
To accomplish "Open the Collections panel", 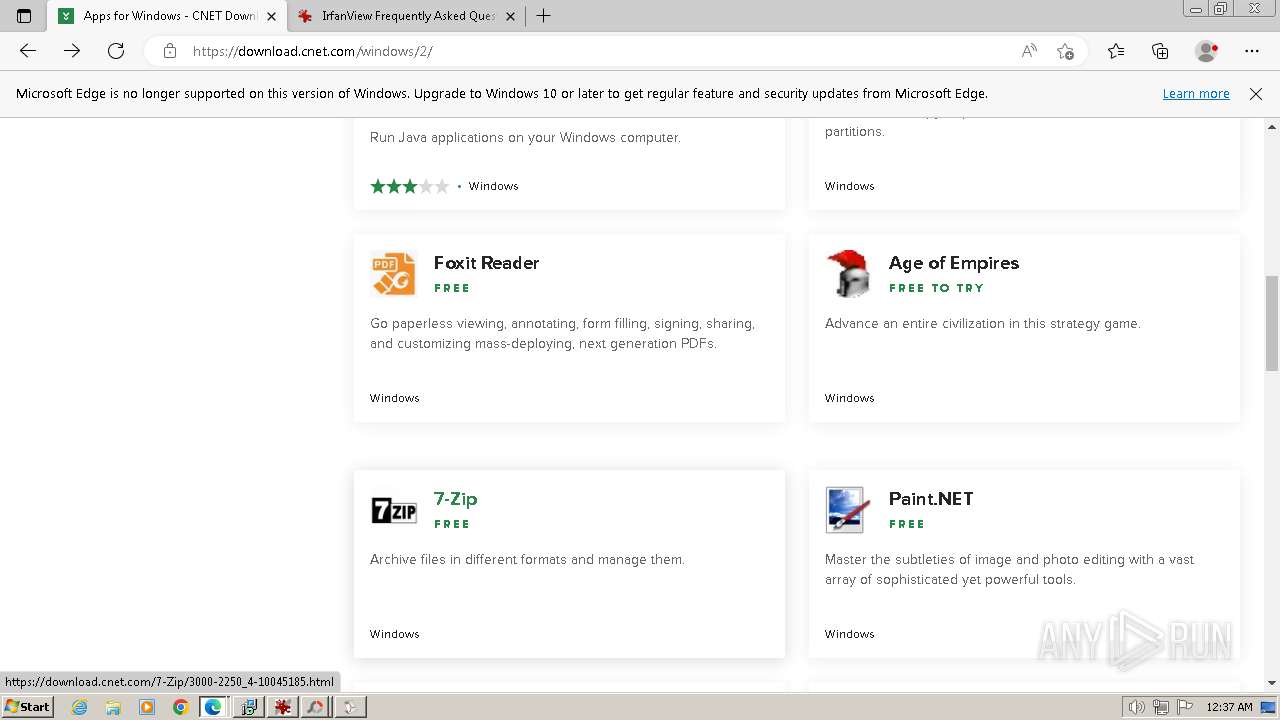I will click(1160, 51).
